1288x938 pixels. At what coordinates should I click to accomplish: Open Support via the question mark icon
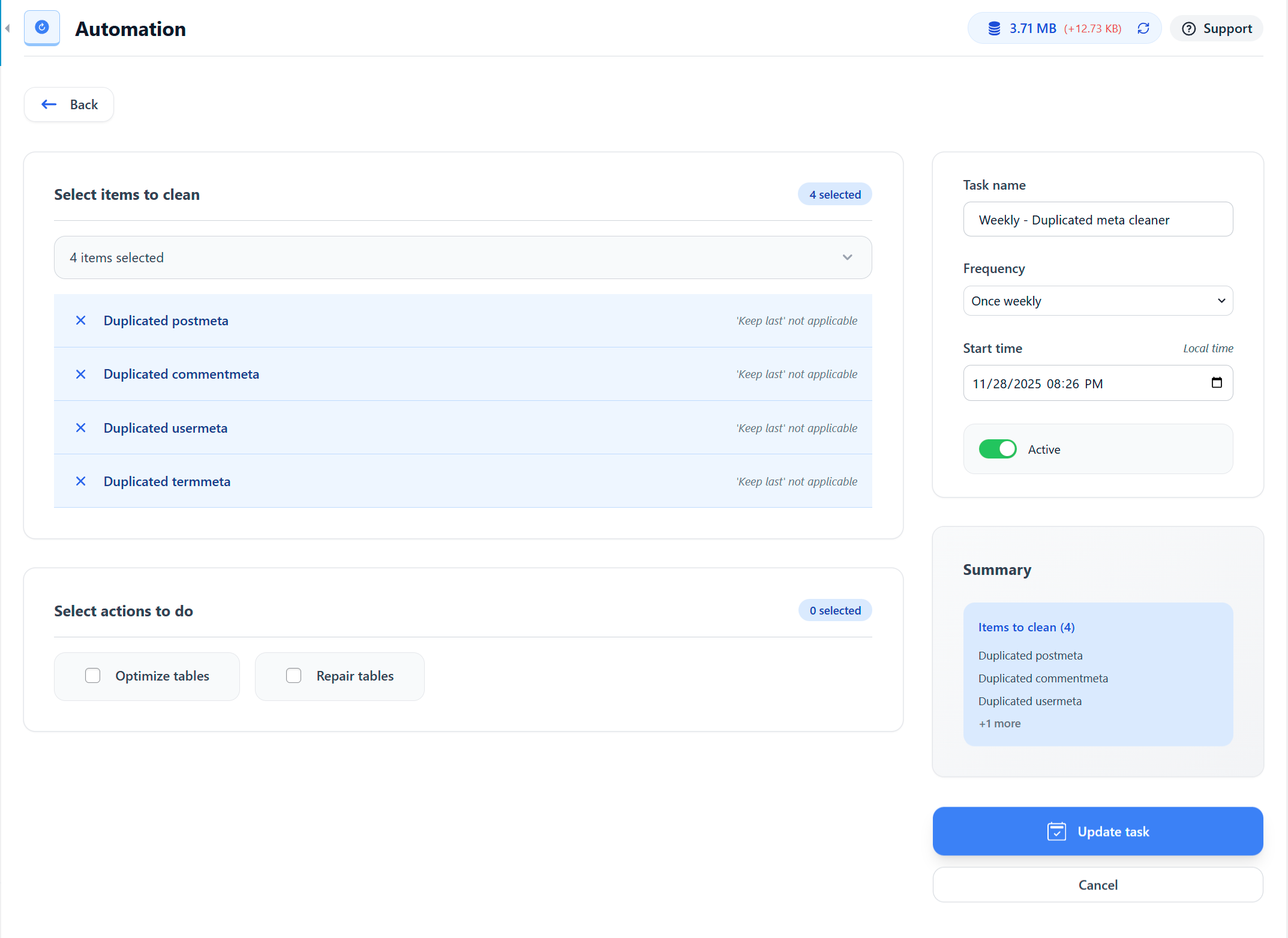pos(1190,28)
